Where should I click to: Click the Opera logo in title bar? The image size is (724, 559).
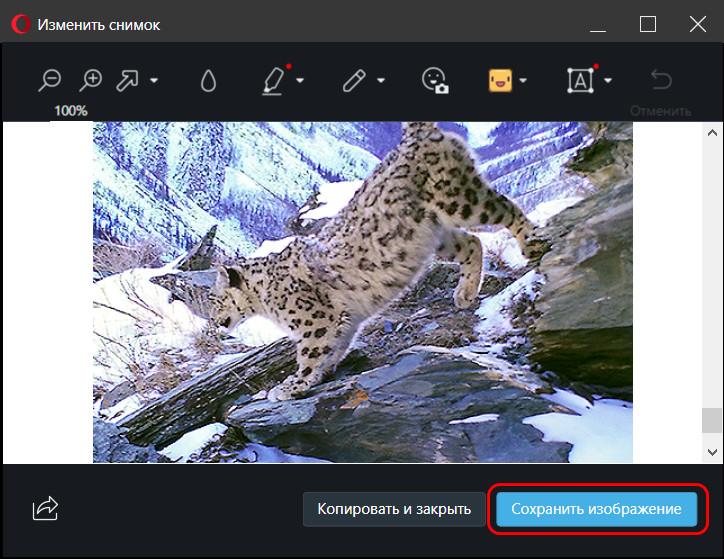(20, 24)
